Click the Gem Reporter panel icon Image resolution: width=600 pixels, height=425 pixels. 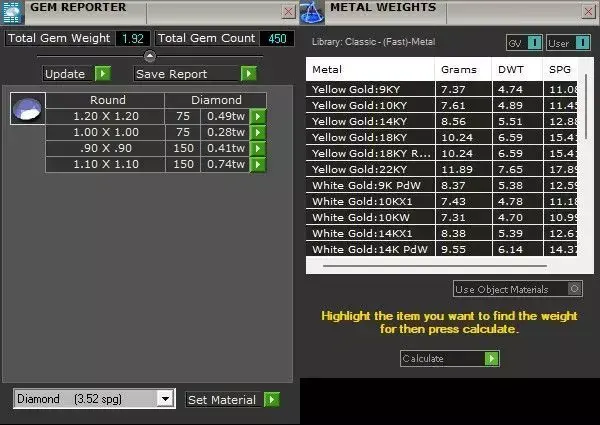pyautogui.click(x=11, y=12)
